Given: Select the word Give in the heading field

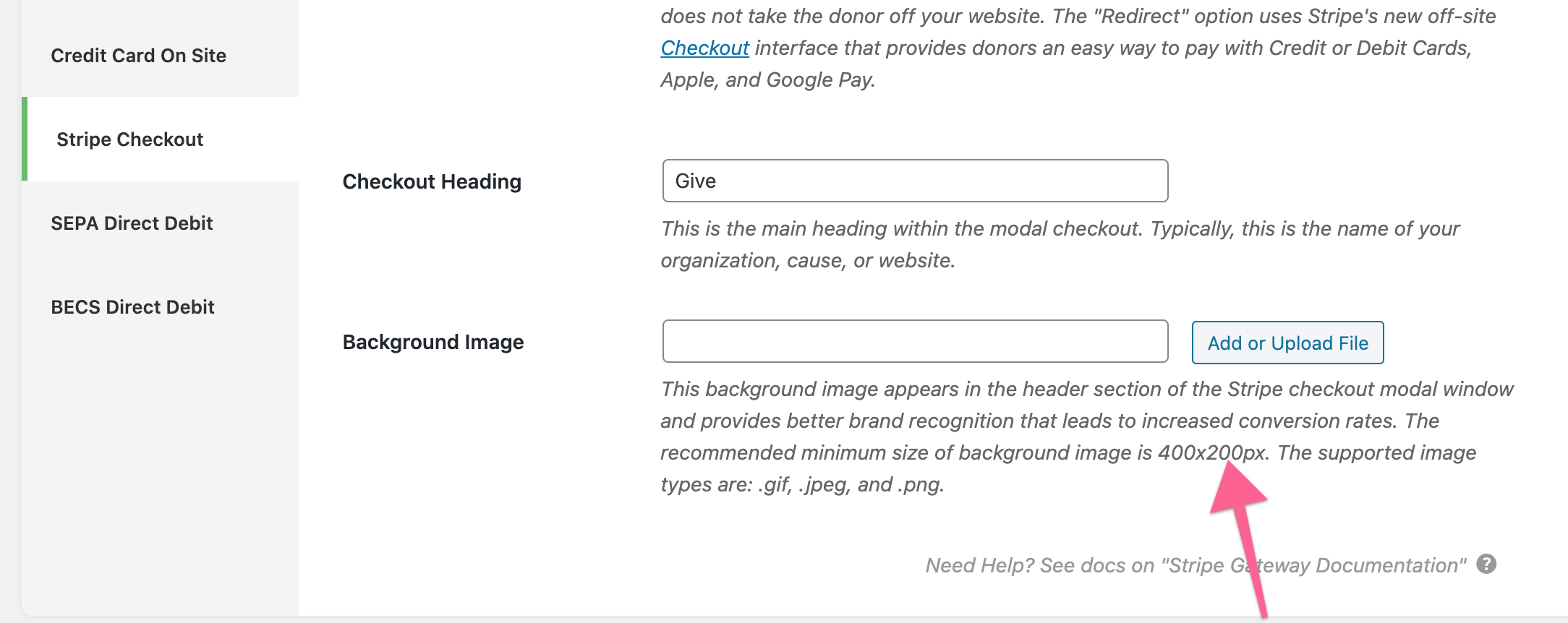Looking at the screenshot, I should (696, 181).
